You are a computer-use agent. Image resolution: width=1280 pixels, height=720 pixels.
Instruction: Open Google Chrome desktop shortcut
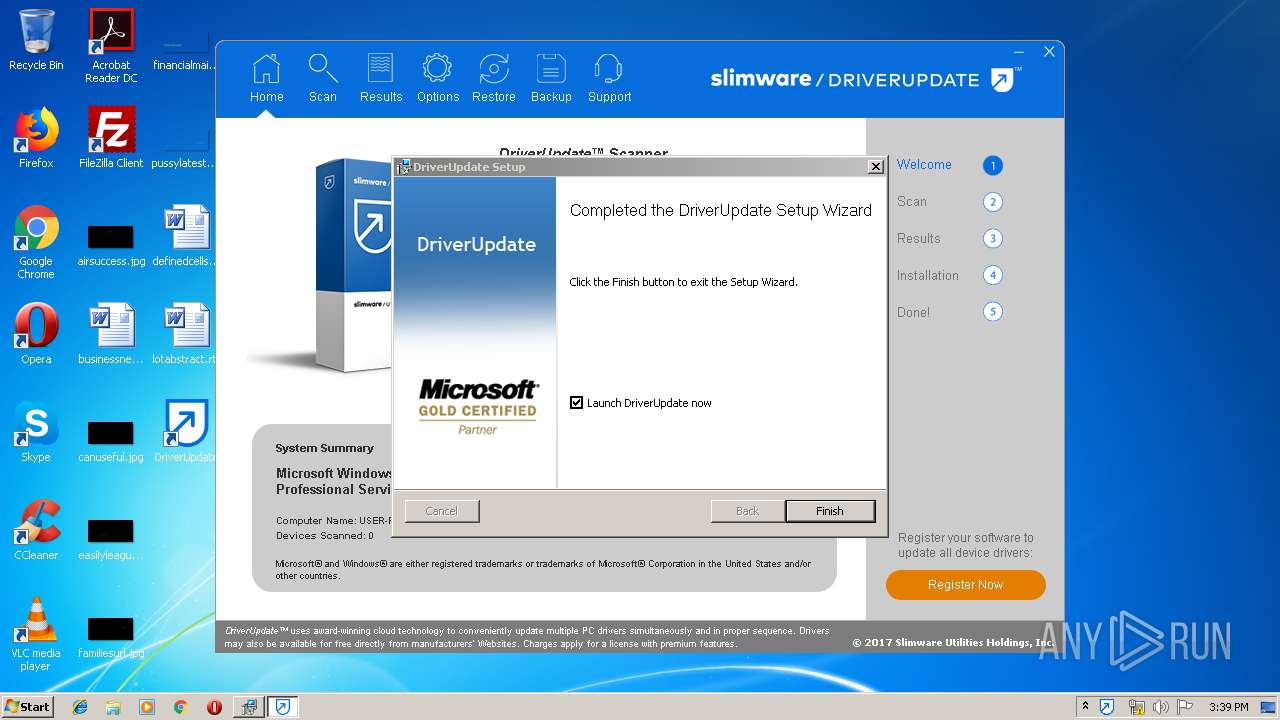tap(36, 242)
